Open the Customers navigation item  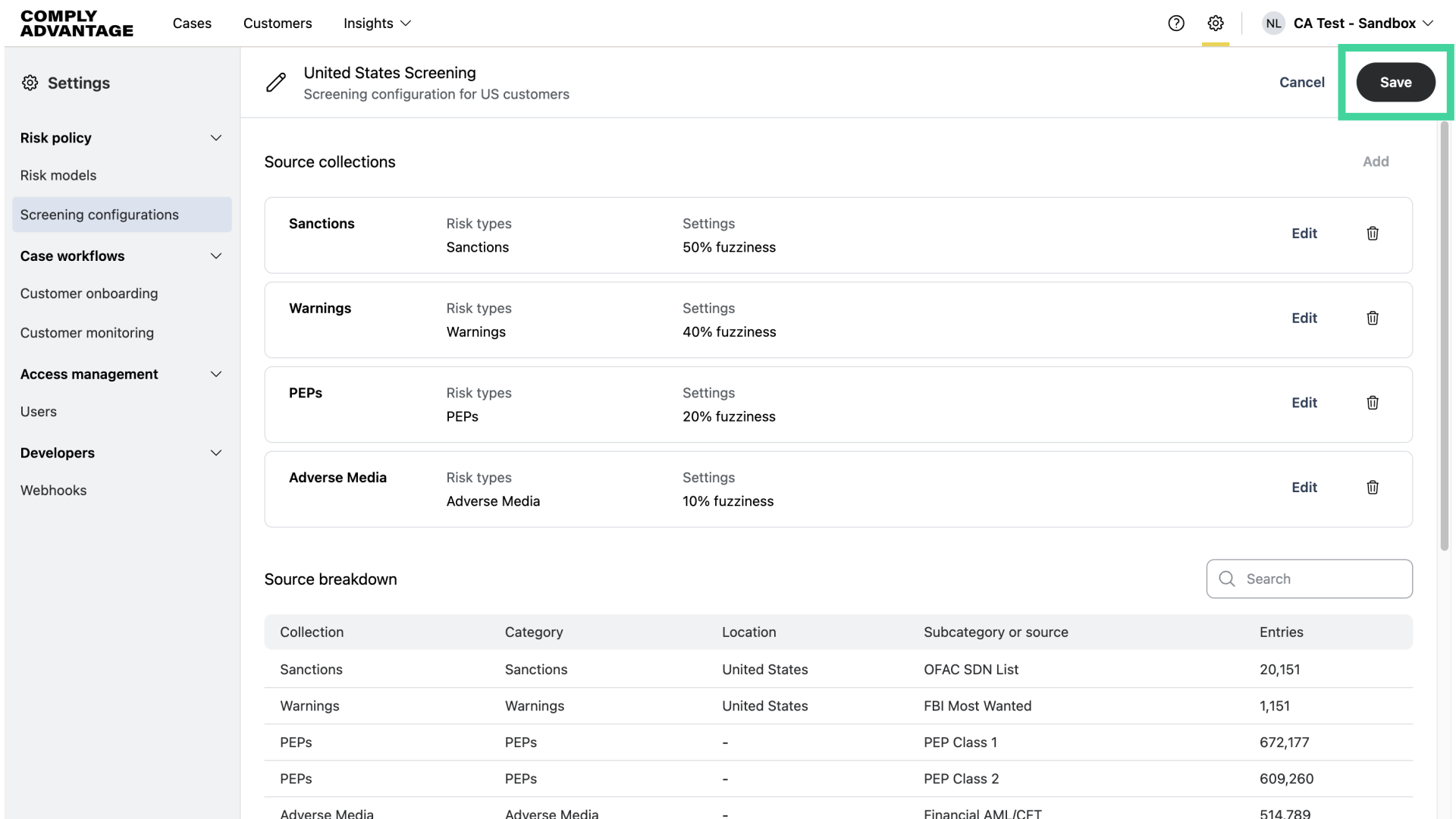(278, 24)
